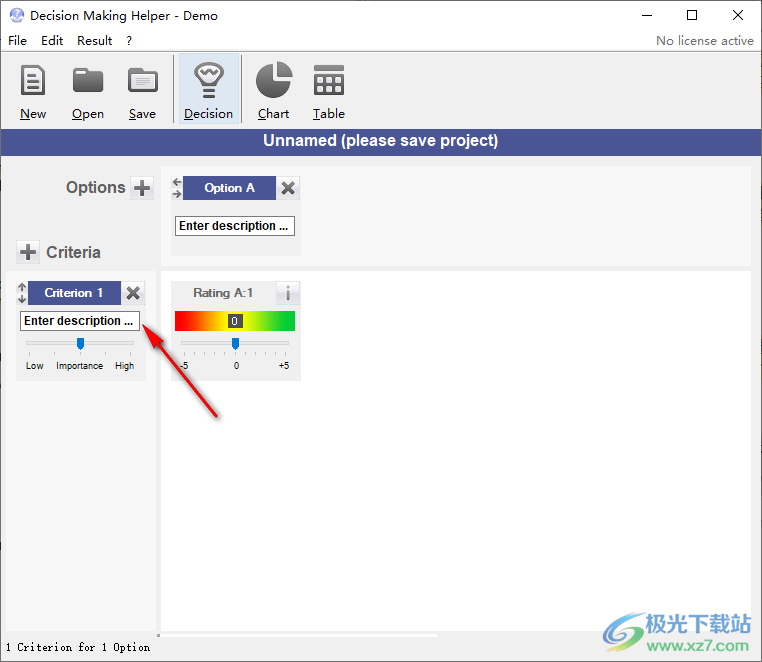The height and width of the screenshot is (662, 762).
Task: Open a project with the Open folder icon
Action: 88,90
